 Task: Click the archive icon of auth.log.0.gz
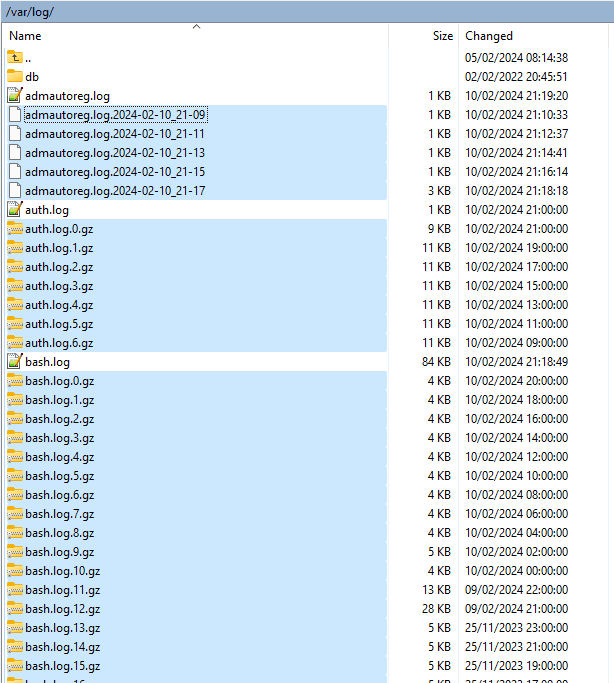pos(14,229)
